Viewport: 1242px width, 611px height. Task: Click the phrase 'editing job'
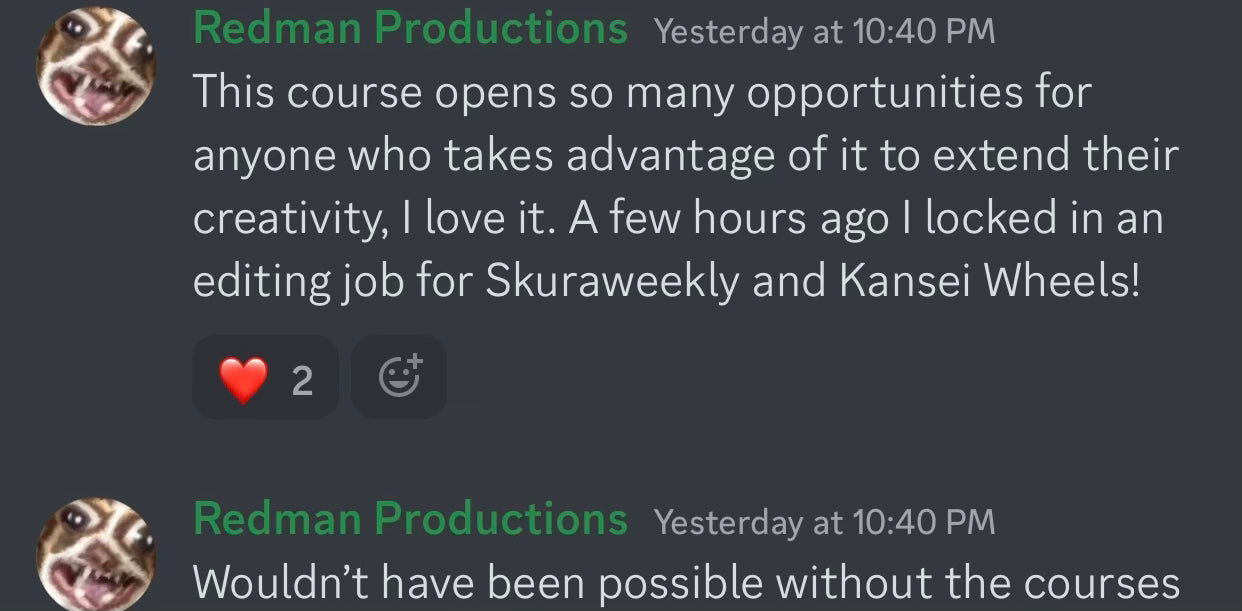tap(298, 282)
